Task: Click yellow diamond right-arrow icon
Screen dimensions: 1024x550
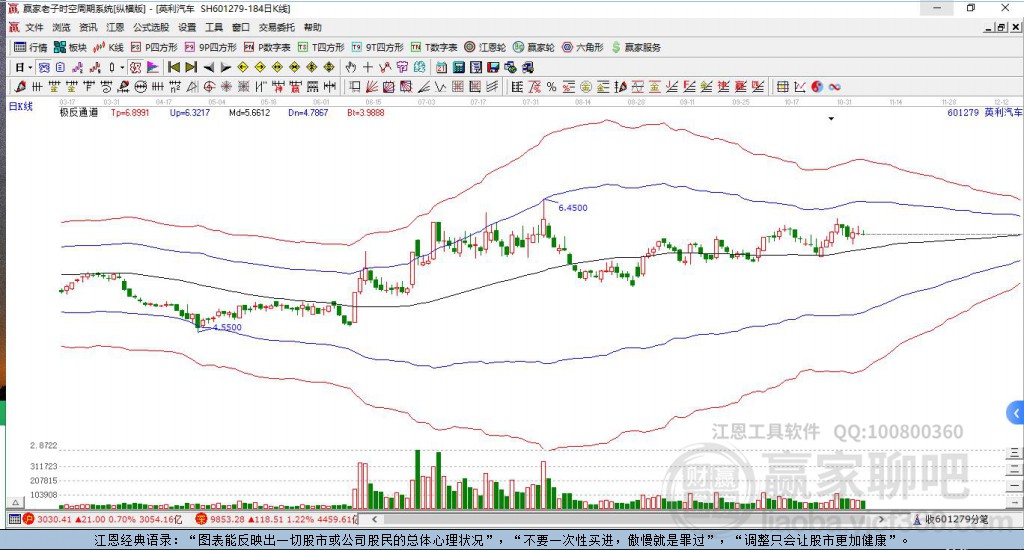Action: tap(260, 67)
